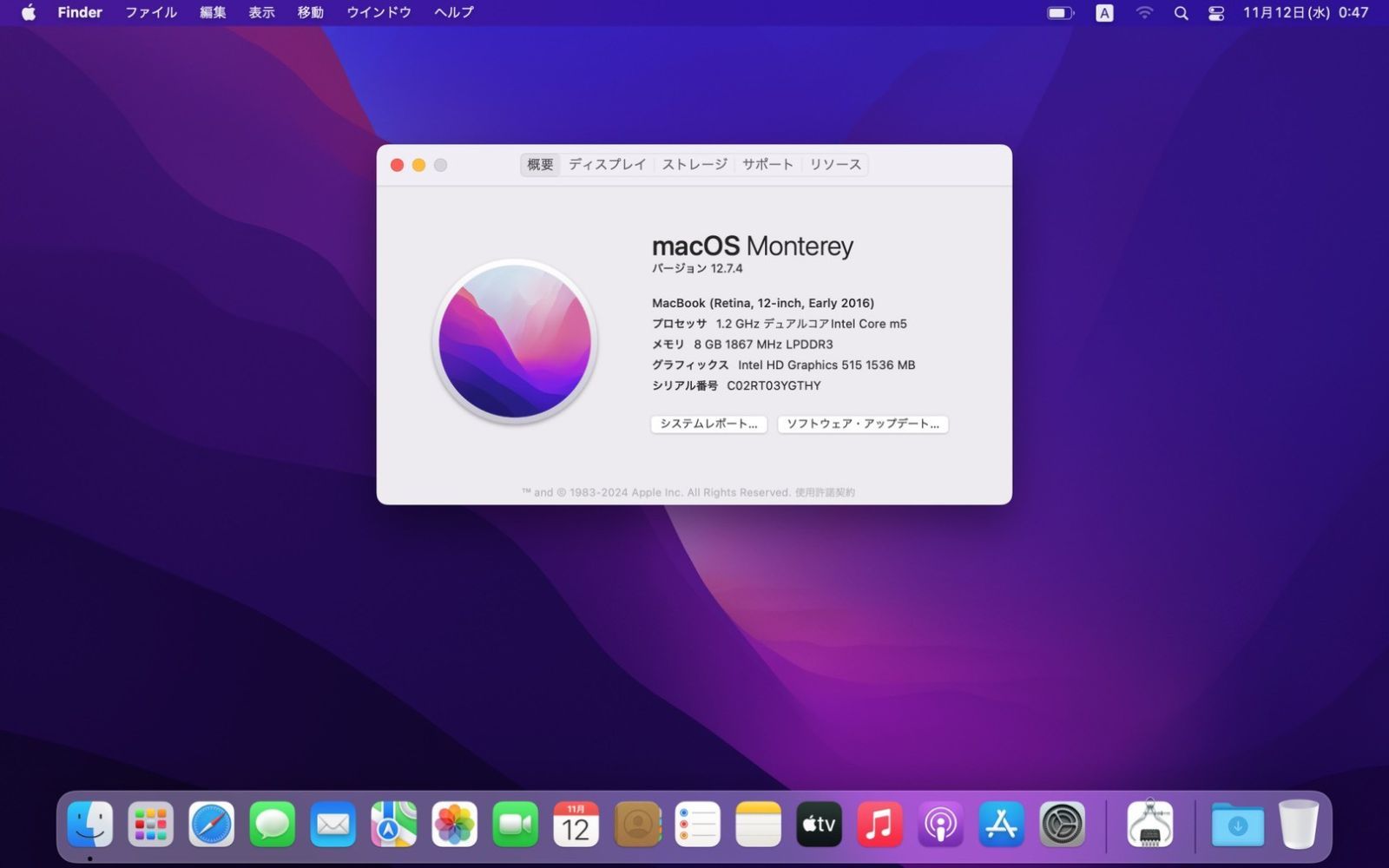Switch input source via the A indicator
The image size is (1389, 868).
click(x=1103, y=12)
